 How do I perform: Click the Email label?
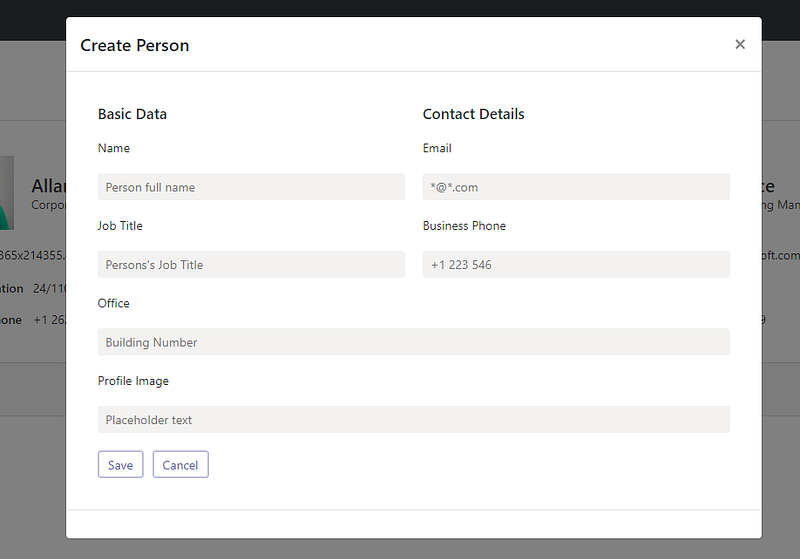pos(437,148)
